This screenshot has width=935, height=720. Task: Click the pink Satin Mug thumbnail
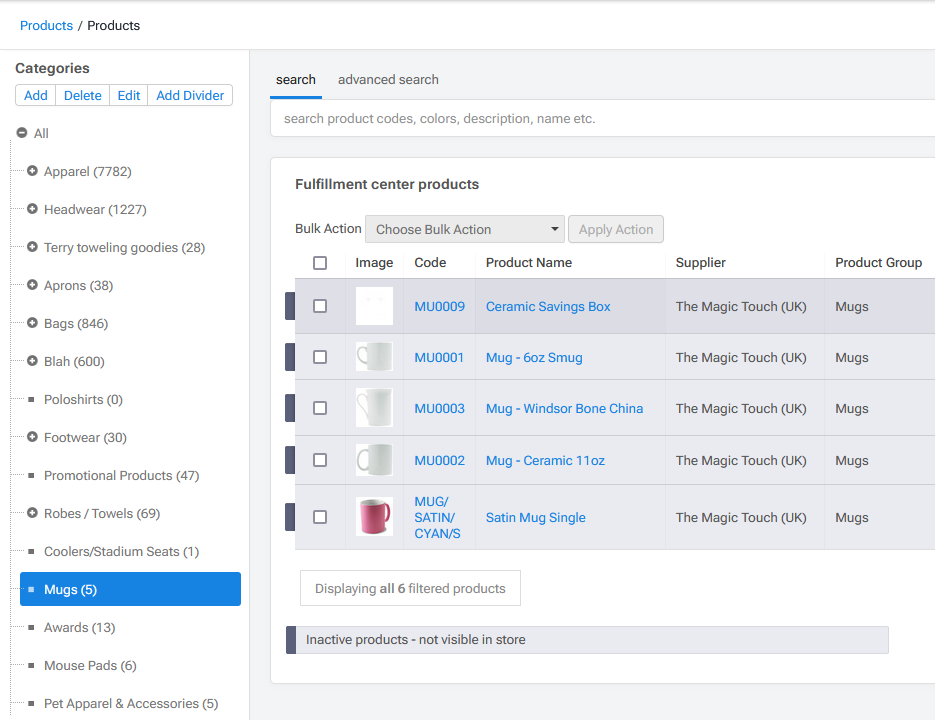[374, 517]
